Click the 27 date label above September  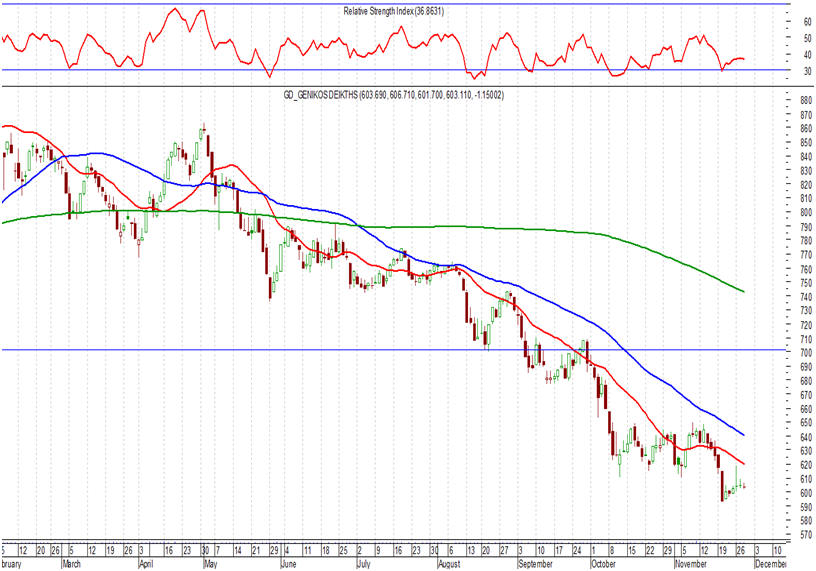[x=504, y=551]
